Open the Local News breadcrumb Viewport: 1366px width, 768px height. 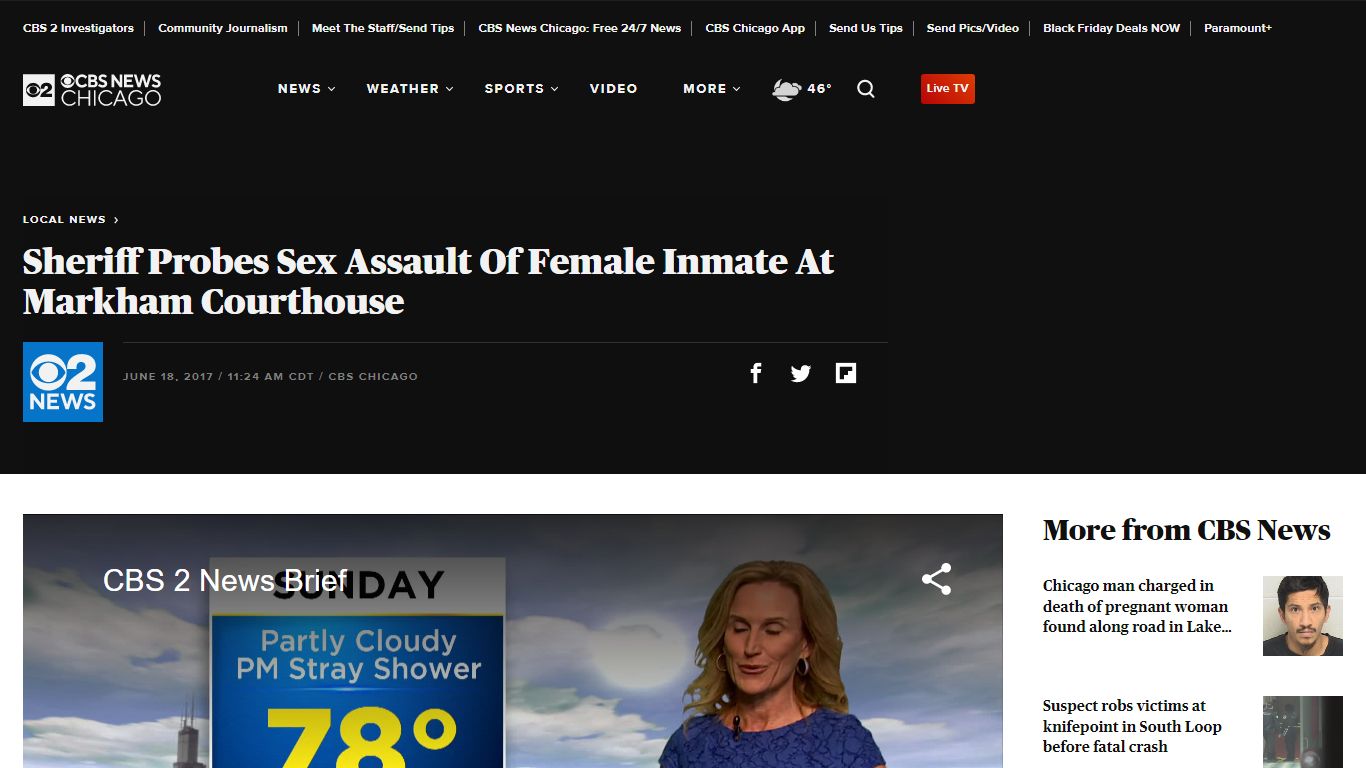tap(71, 219)
